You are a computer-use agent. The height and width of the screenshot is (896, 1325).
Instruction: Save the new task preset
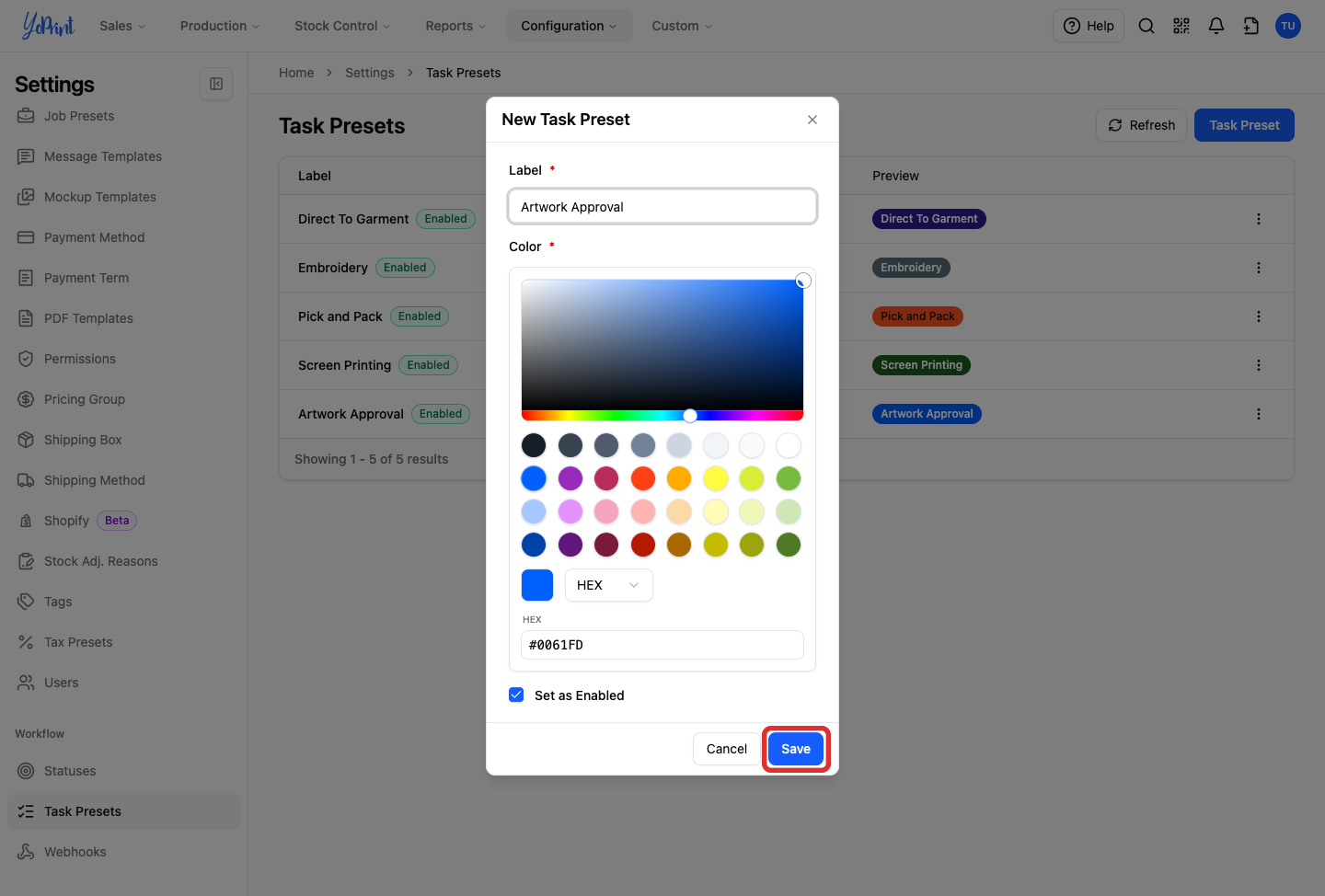(796, 749)
